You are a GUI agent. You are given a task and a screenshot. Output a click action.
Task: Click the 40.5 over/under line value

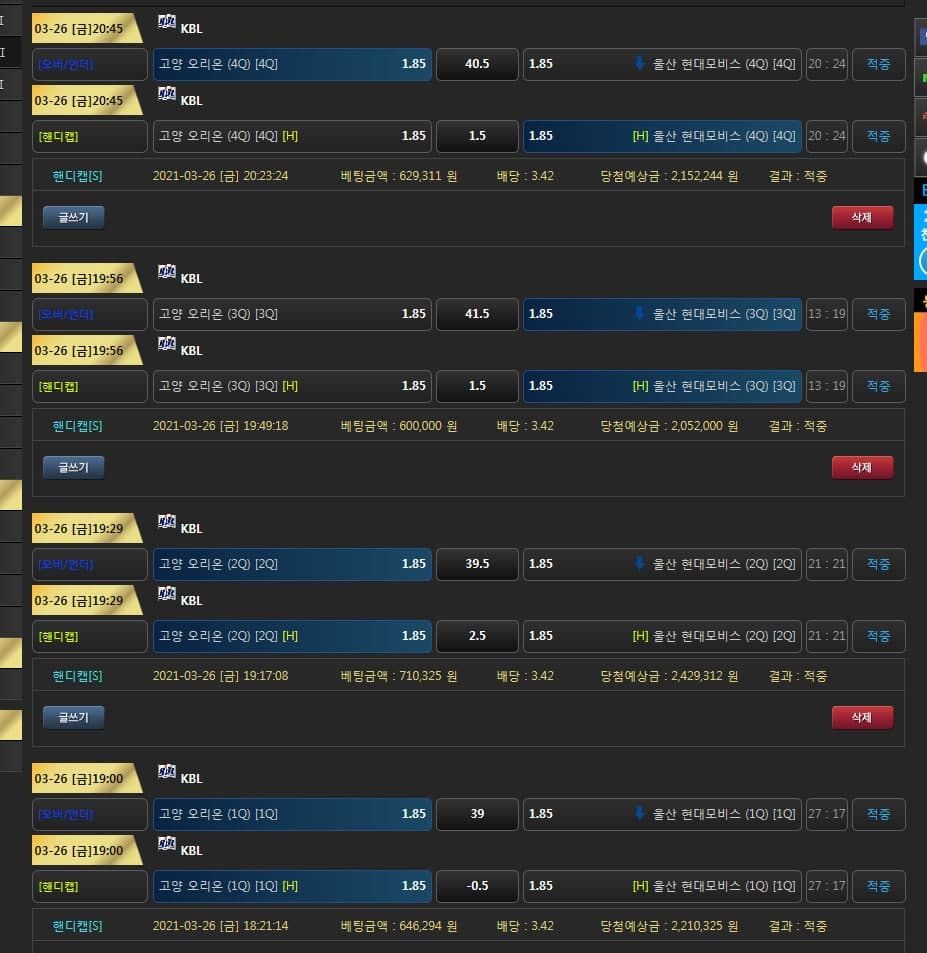[x=477, y=64]
